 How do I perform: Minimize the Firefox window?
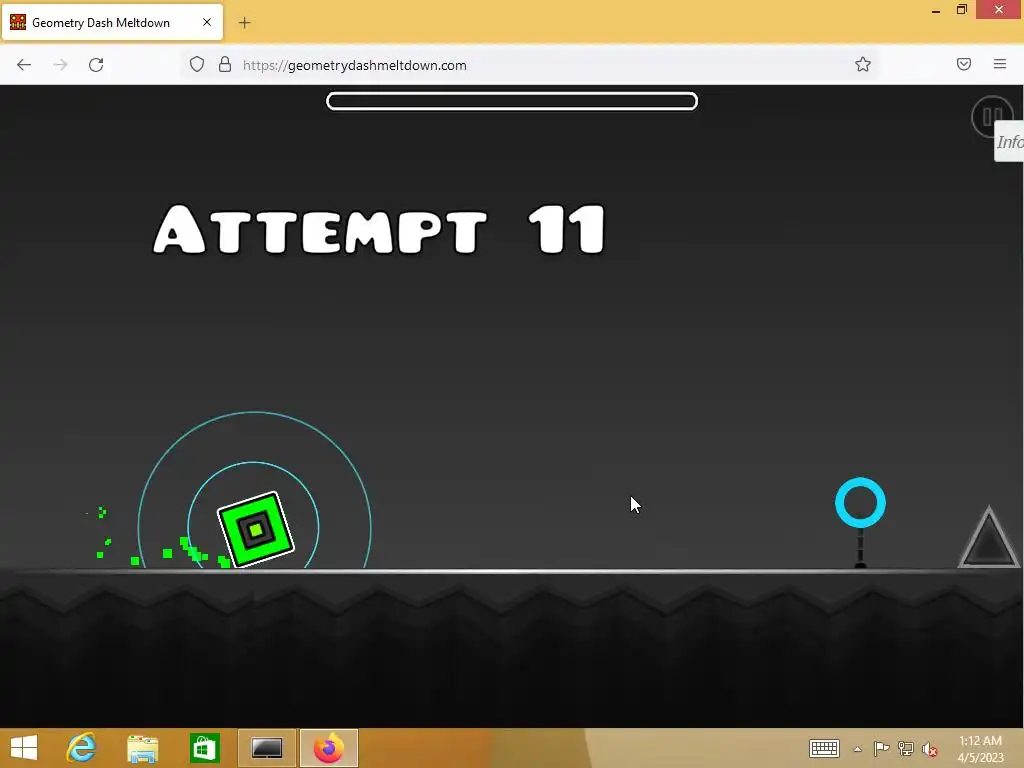click(935, 10)
